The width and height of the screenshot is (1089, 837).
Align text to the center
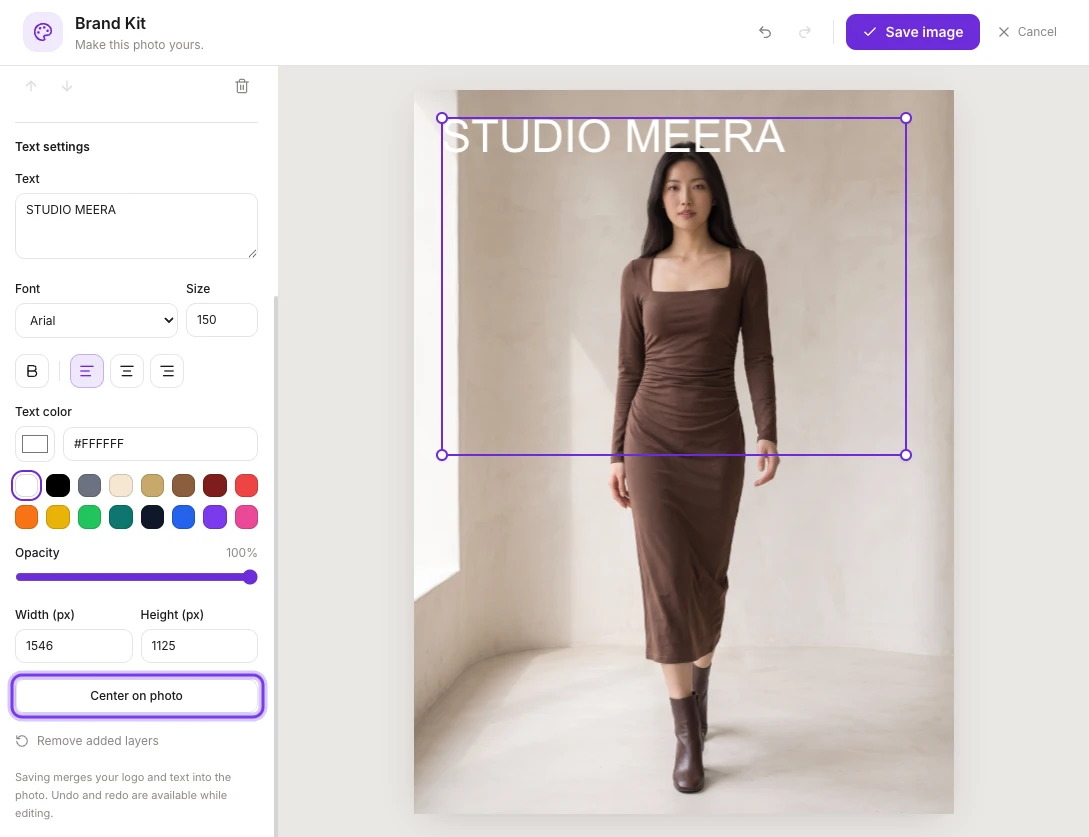tap(127, 371)
